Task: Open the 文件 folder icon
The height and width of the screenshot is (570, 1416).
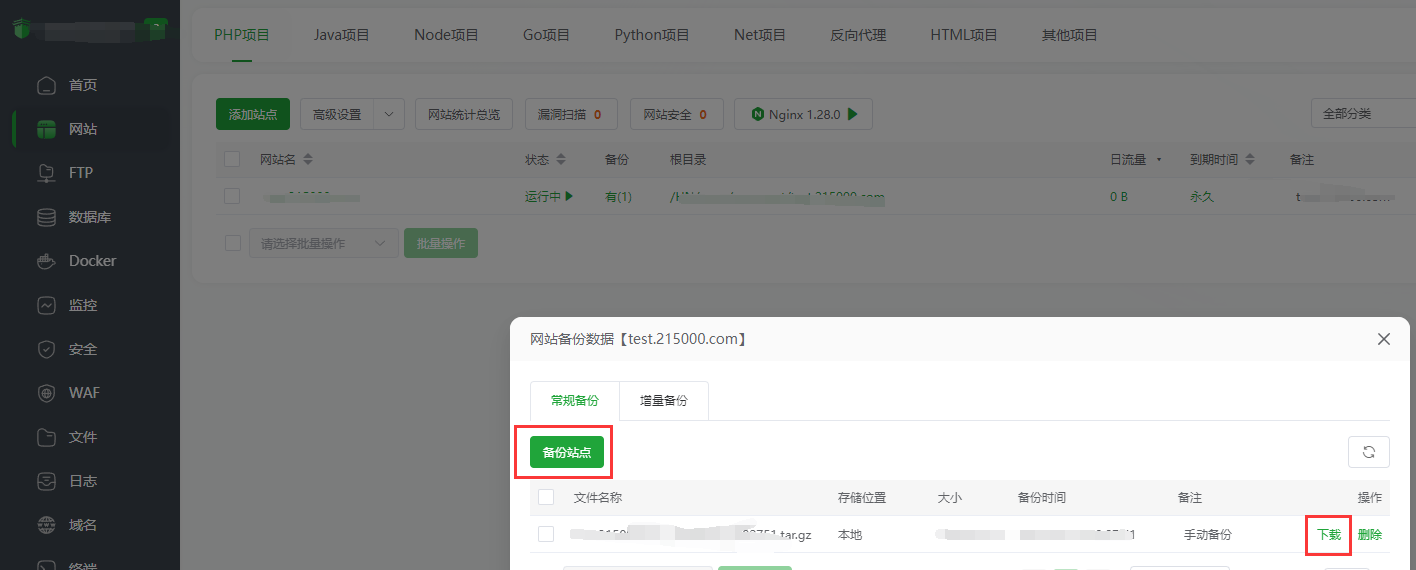Action: pos(46,437)
